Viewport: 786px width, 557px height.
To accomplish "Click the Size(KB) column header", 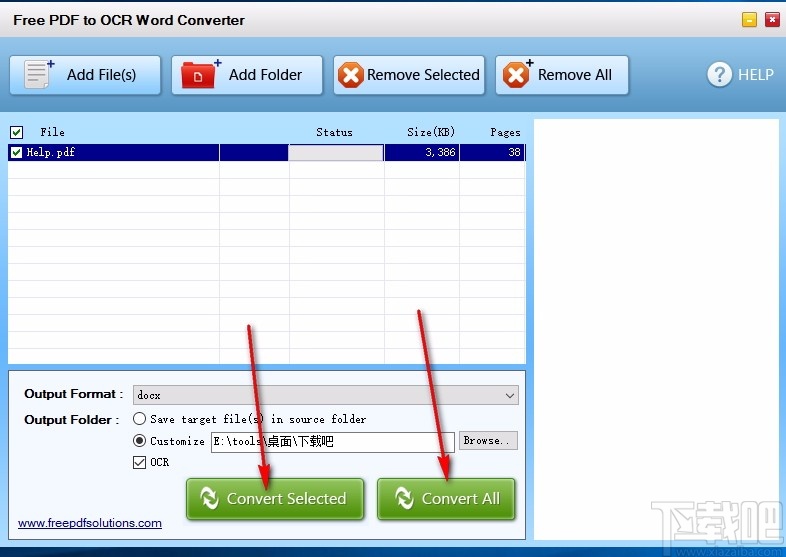I will [431, 132].
